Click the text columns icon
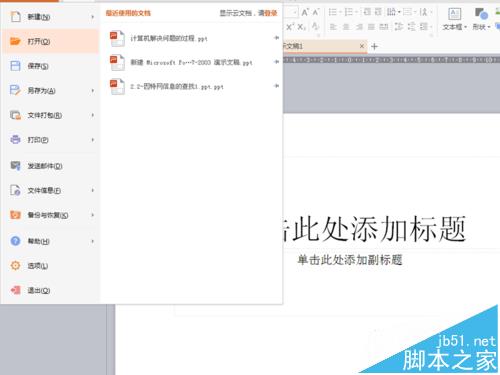The image size is (500, 375). (x=391, y=13)
